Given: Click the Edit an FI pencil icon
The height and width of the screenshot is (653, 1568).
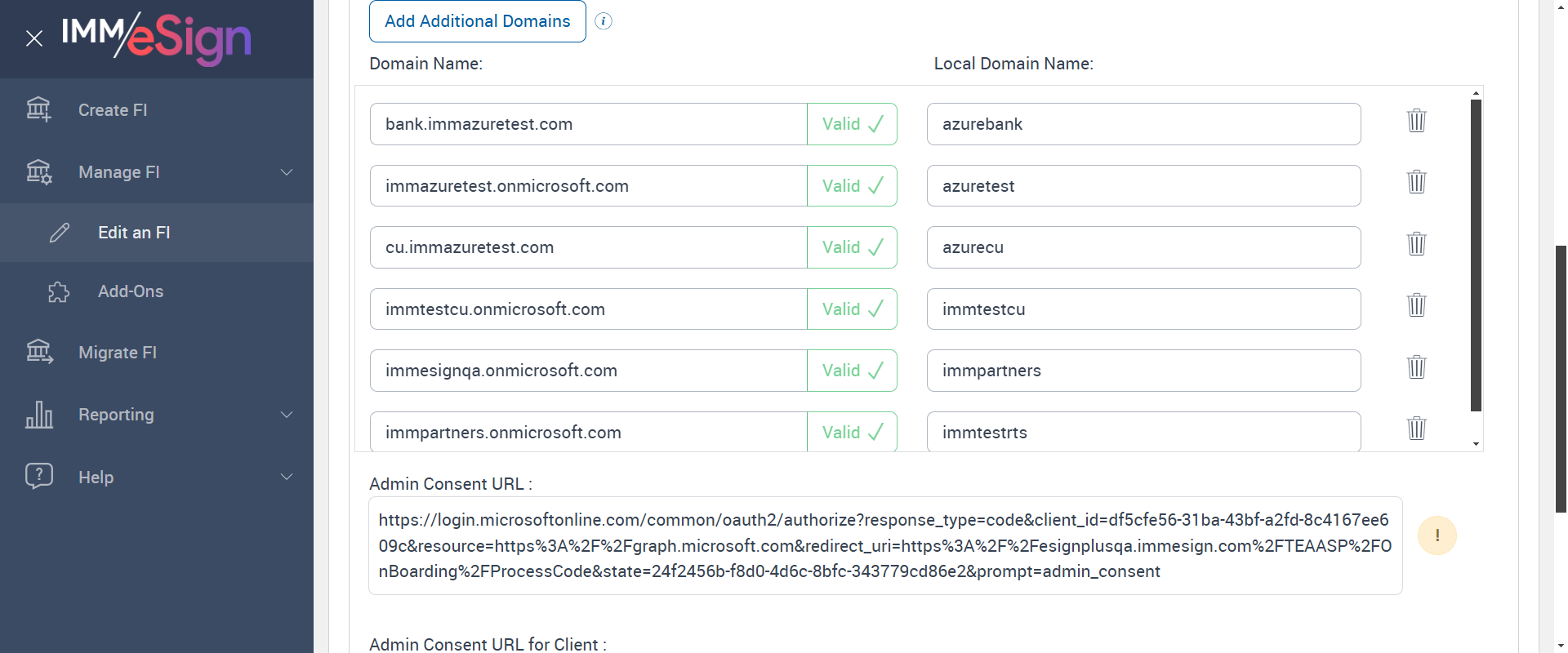Looking at the screenshot, I should 60,233.
